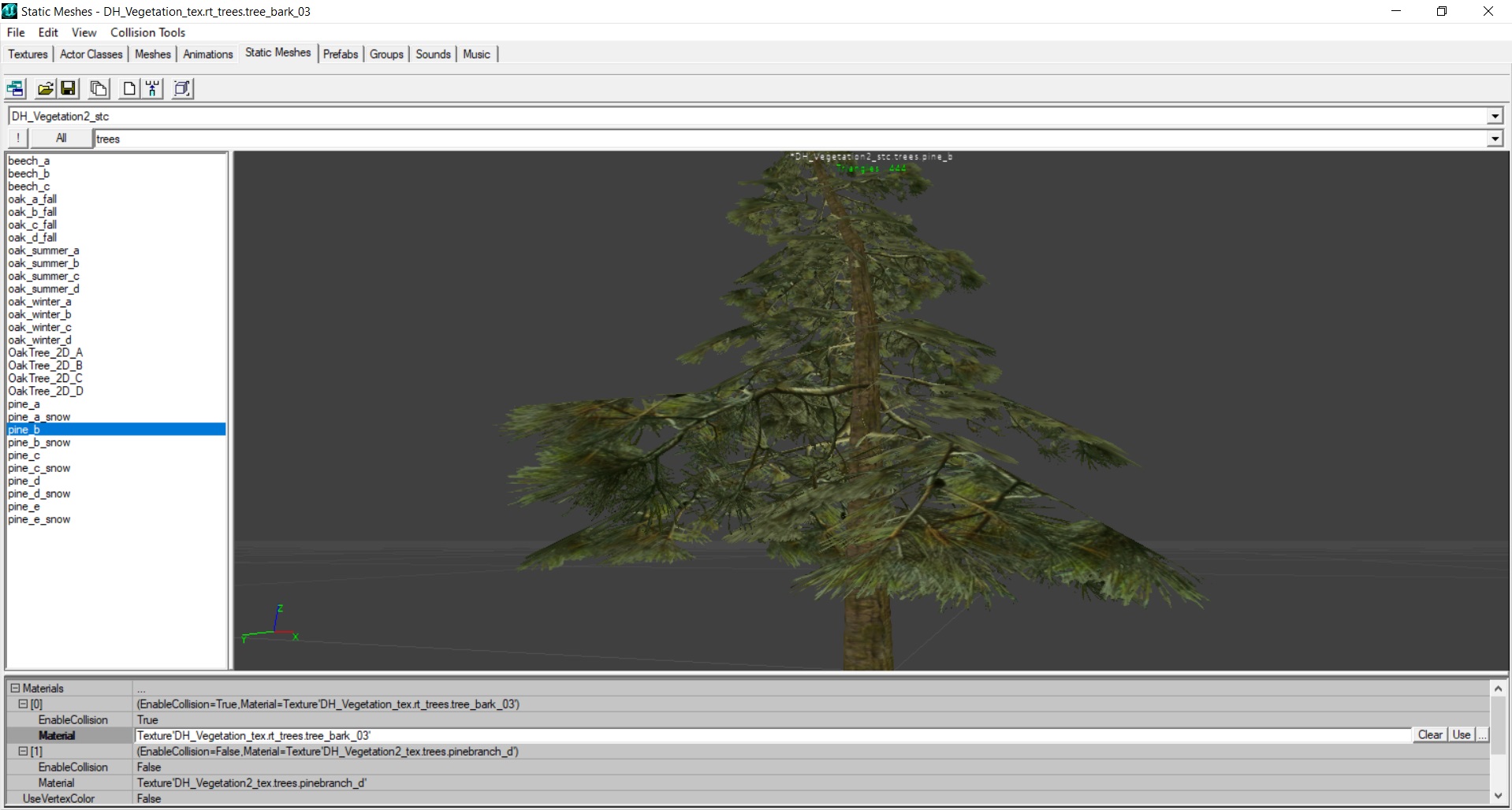The height and width of the screenshot is (810, 1512).
Task: Select the Static Meshes tab
Action: (x=278, y=52)
